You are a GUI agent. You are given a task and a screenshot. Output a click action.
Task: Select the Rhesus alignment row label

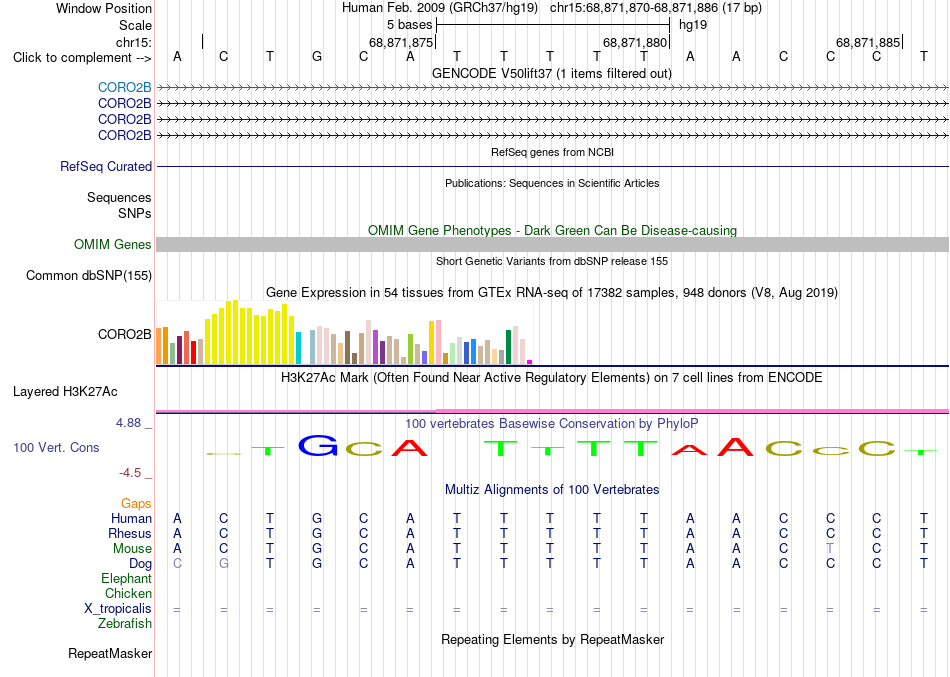point(130,534)
